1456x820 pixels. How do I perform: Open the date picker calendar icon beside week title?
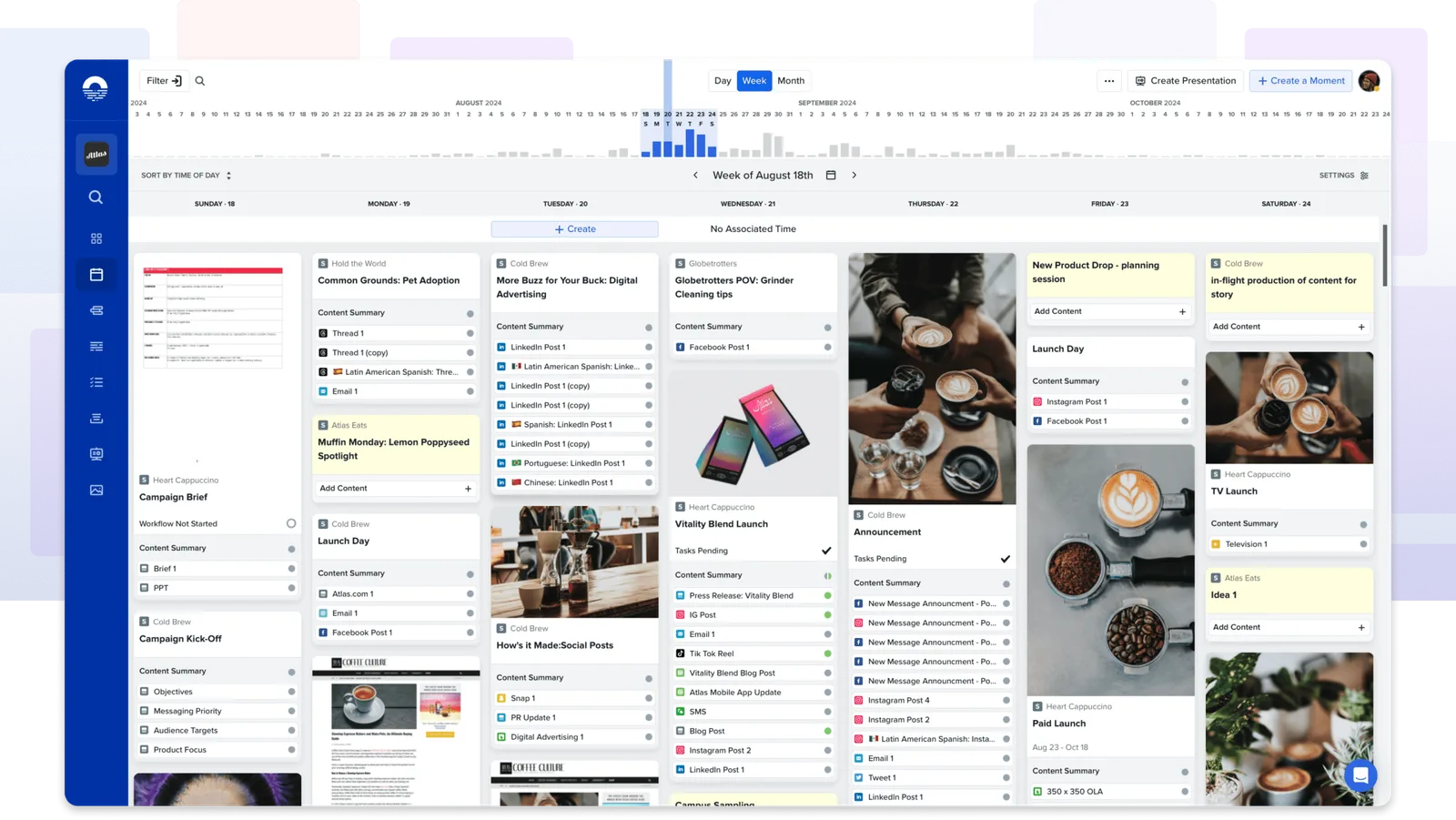[831, 175]
